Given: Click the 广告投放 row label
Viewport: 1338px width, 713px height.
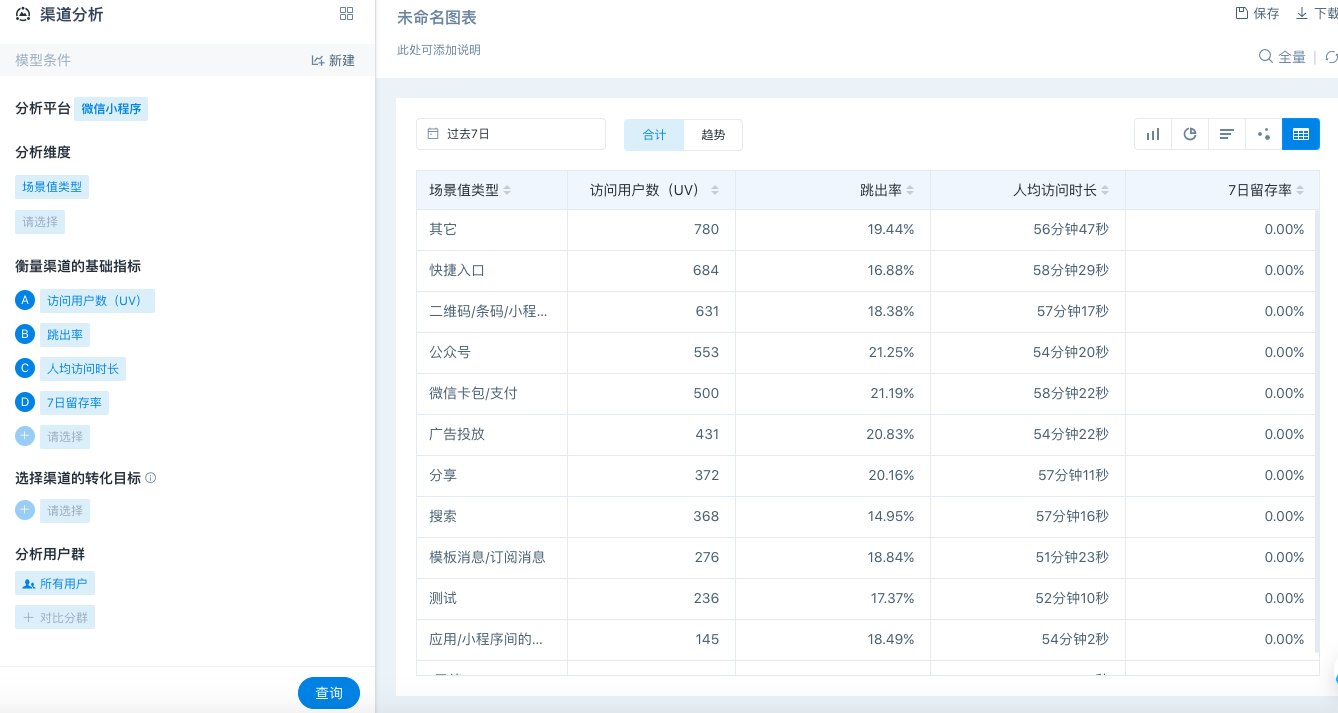Looking at the screenshot, I should [457, 434].
